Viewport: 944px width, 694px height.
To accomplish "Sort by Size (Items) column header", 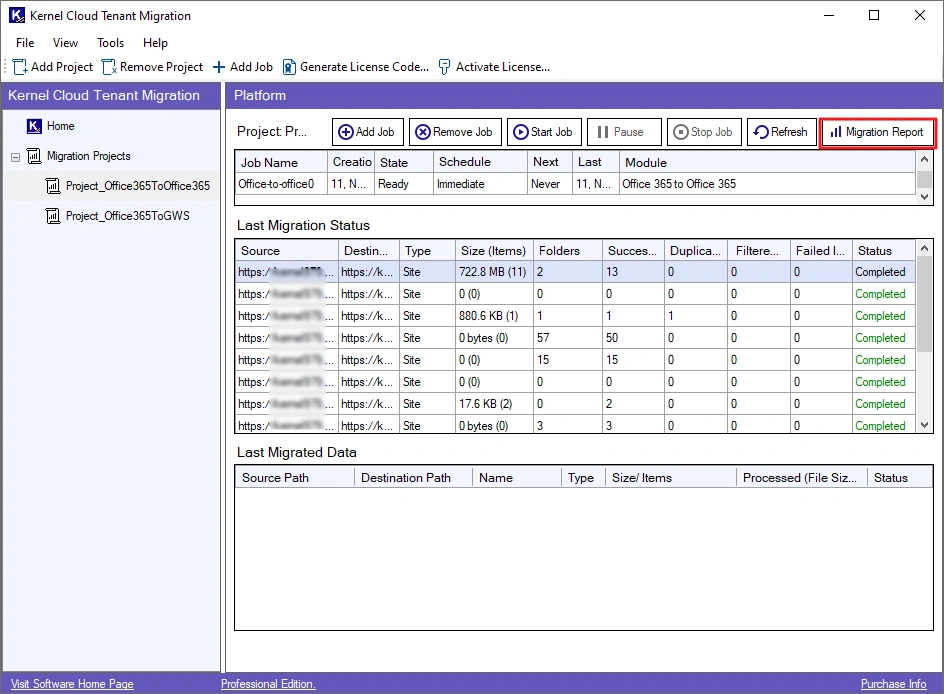I will click(x=492, y=251).
